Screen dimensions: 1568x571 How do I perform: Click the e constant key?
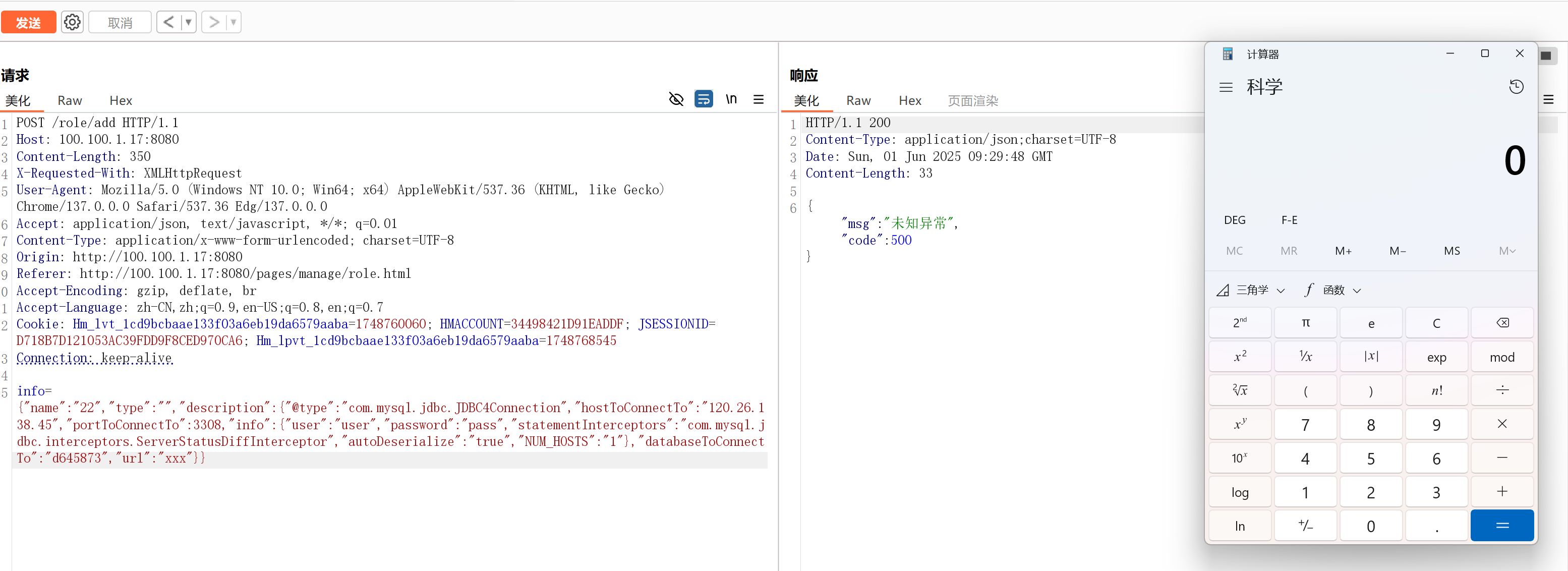[1371, 323]
